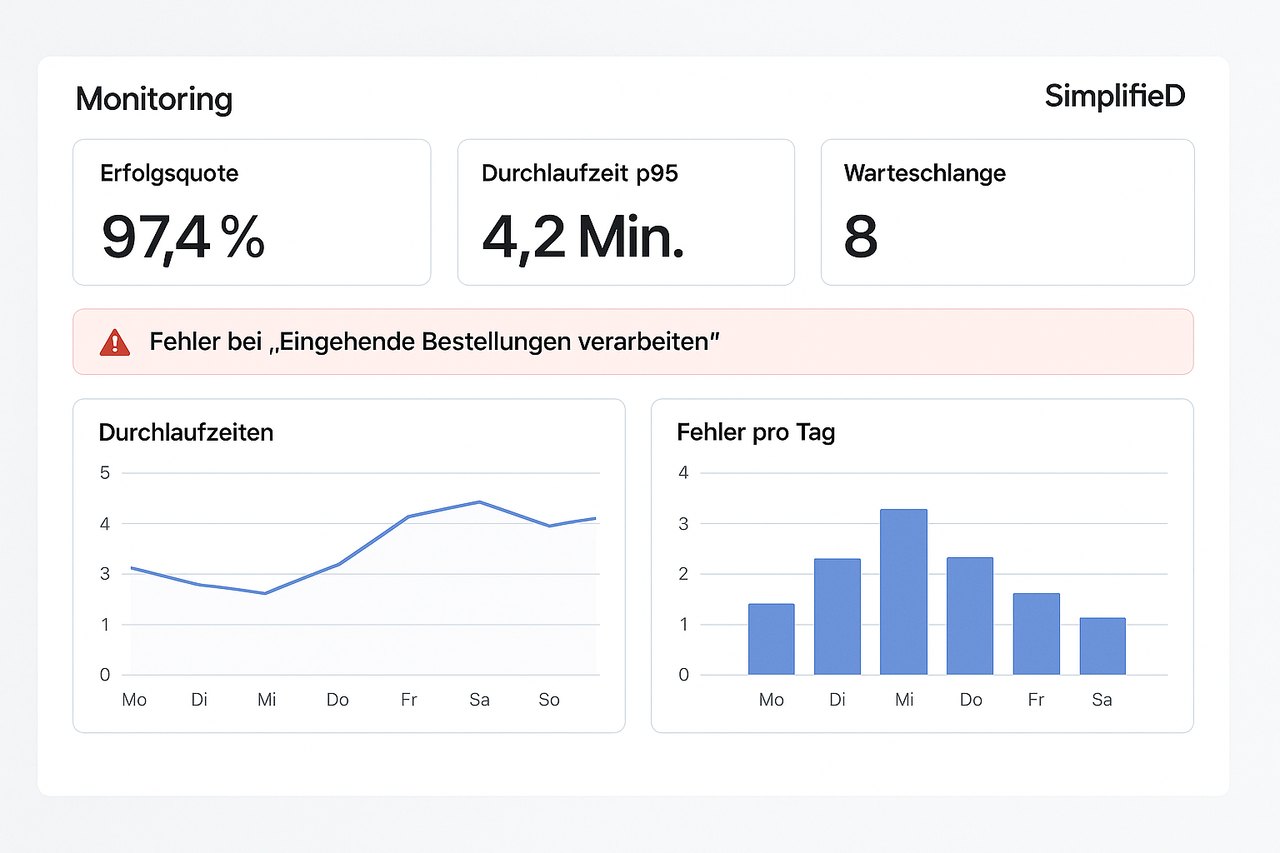Click the red warning triangle icon
The width and height of the screenshot is (1280, 853).
(115, 342)
